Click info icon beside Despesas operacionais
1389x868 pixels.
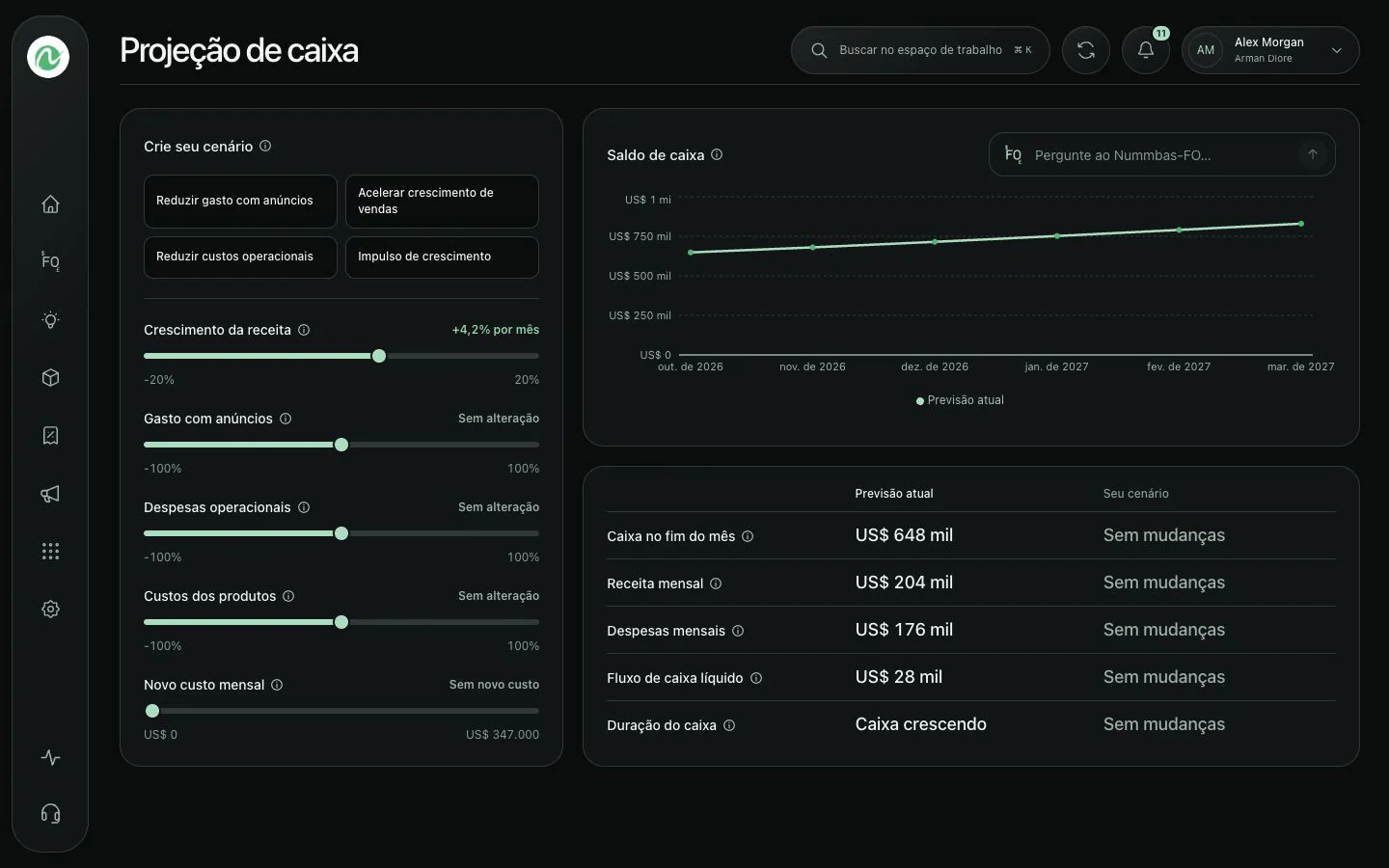coord(304,507)
